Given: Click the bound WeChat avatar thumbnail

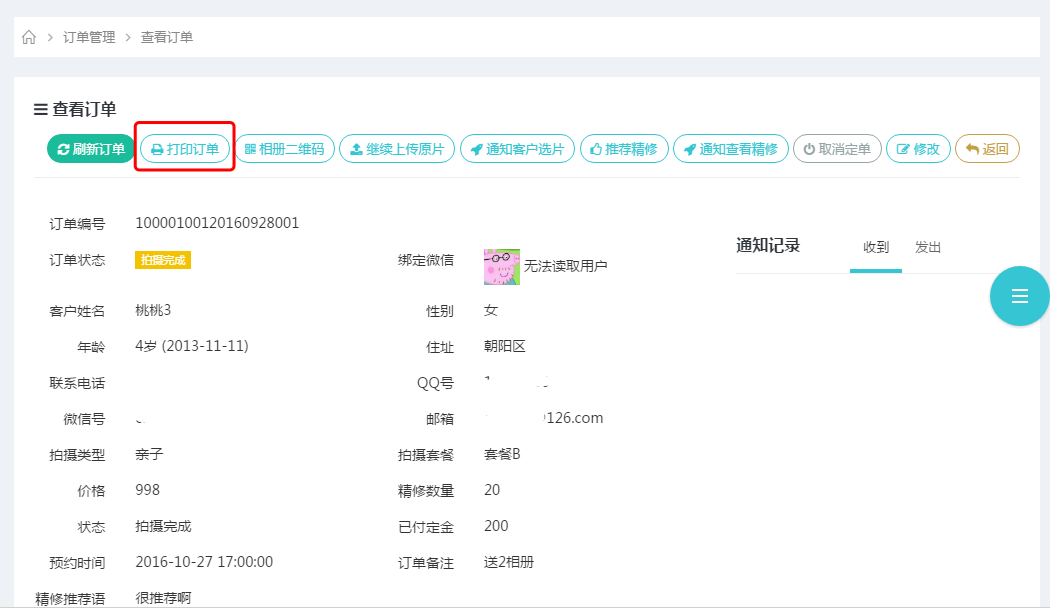Looking at the screenshot, I should pos(501,267).
